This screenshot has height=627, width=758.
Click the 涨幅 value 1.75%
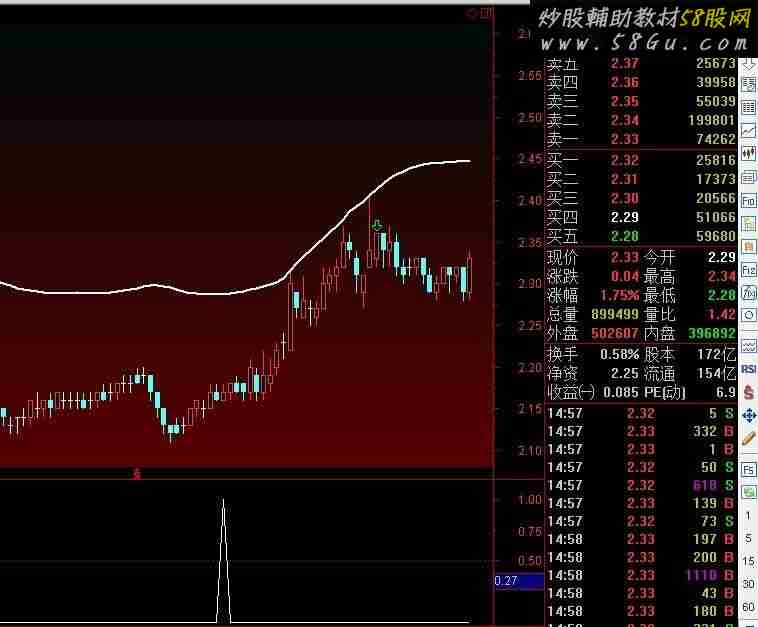pyautogui.click(x=620, y=295)
